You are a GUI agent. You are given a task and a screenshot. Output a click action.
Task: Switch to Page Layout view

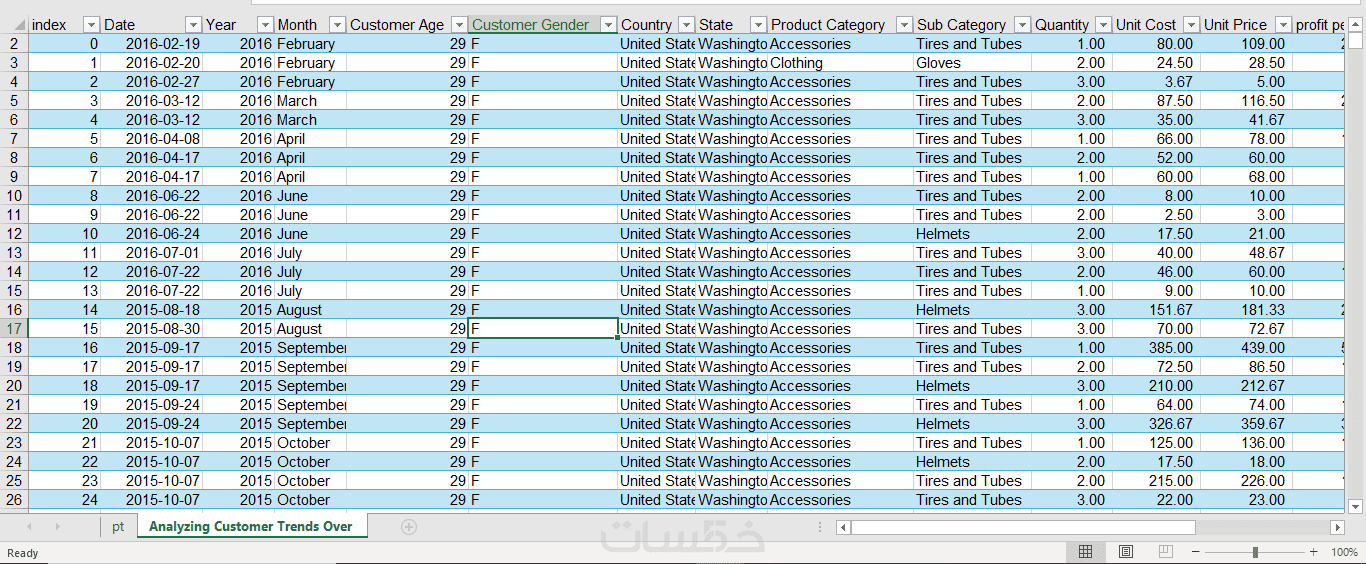click(1125, 552)
